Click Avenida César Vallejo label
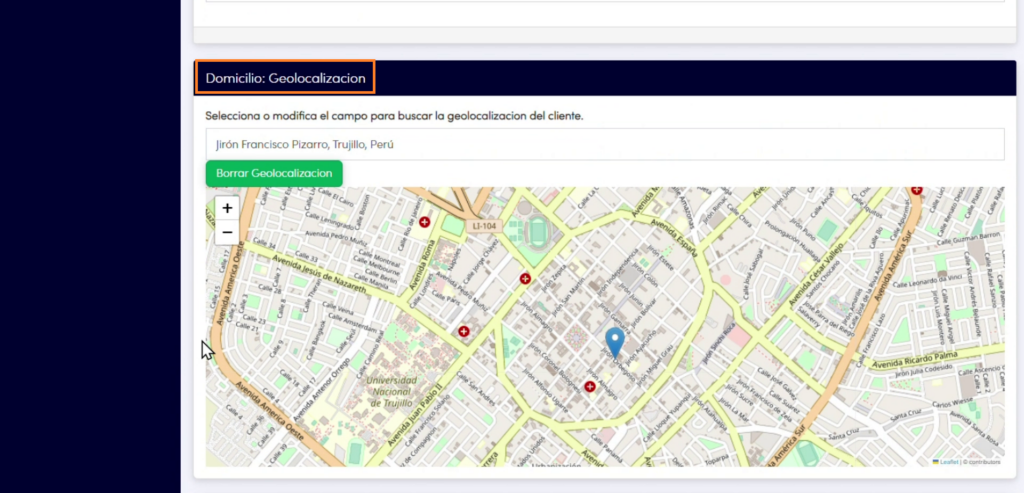Screen dimensions: 1024x493 pyautogui.click(x=814, y=274)
